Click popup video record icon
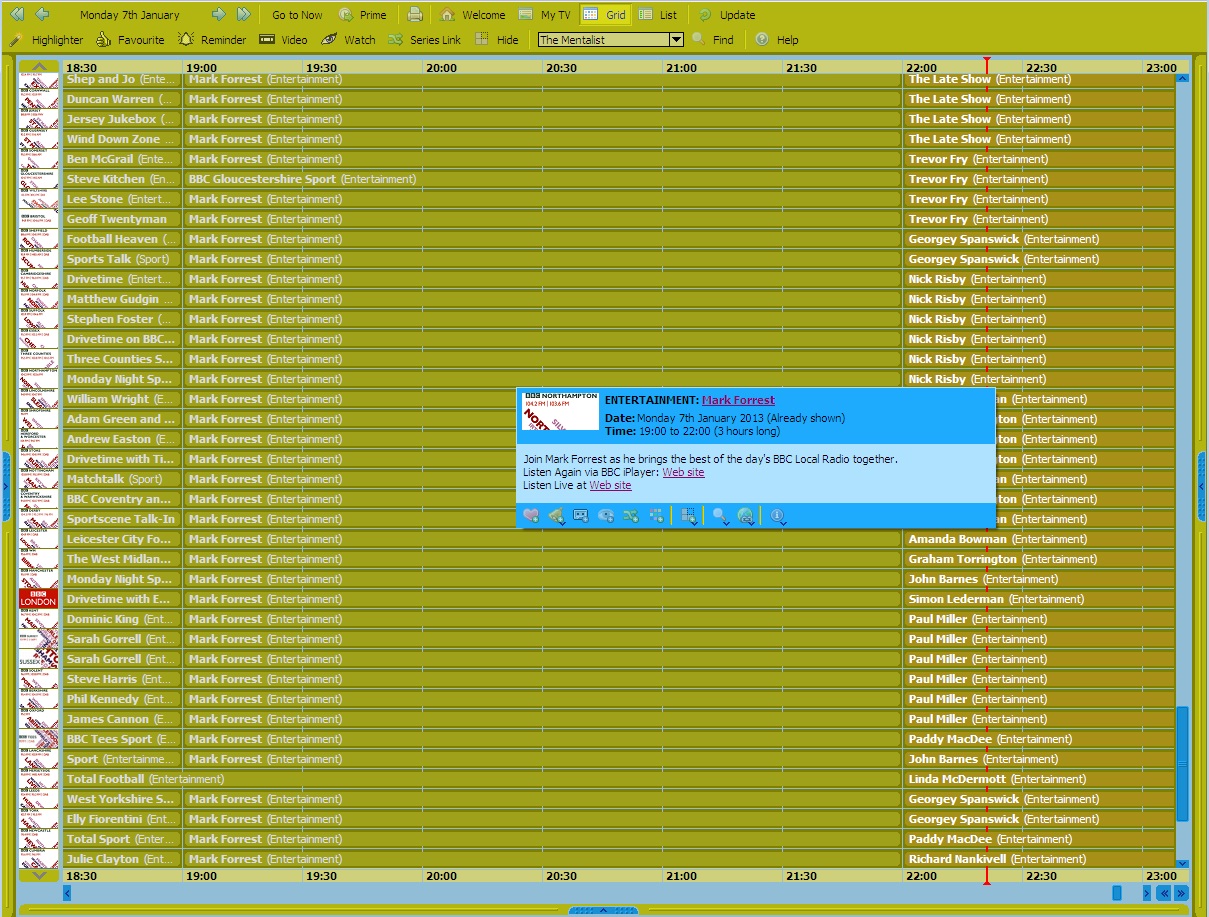This screenshot has height=917, width=1209. [x=581, y=516]
